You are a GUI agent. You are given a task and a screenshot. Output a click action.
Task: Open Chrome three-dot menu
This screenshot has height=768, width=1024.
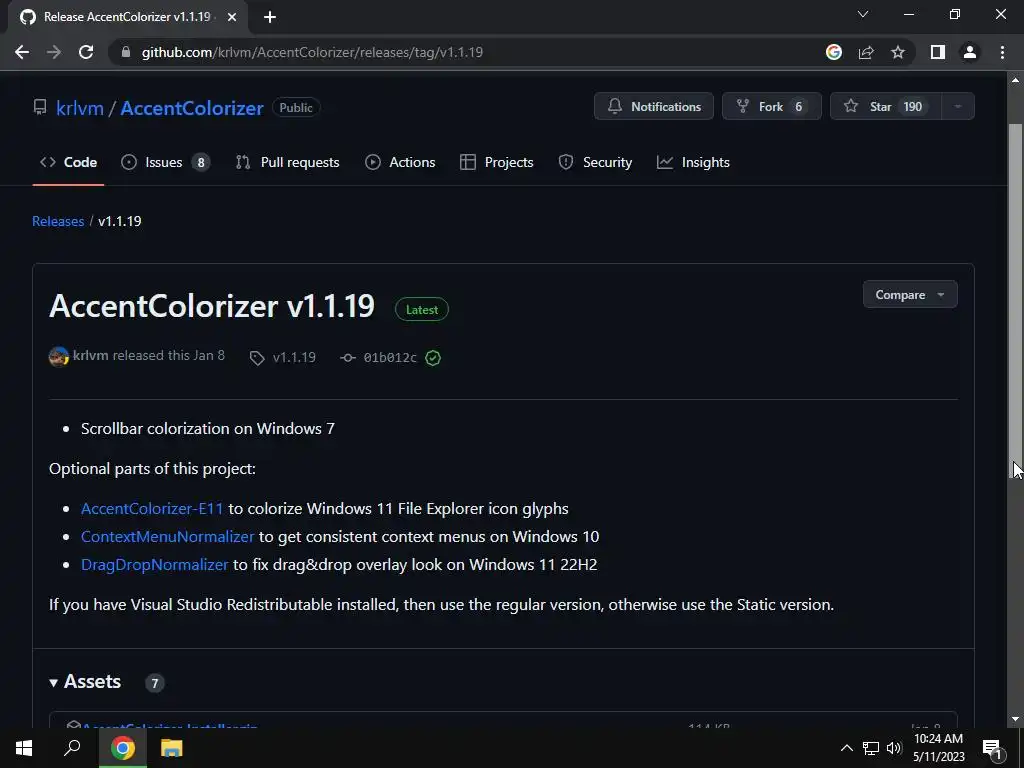pos(1002,52)
